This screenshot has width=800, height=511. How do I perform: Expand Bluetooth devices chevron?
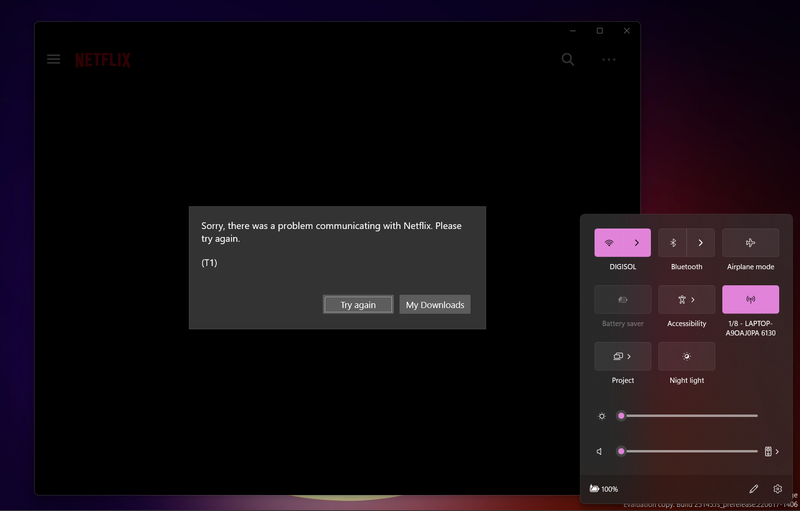click(x=701, y=243)
